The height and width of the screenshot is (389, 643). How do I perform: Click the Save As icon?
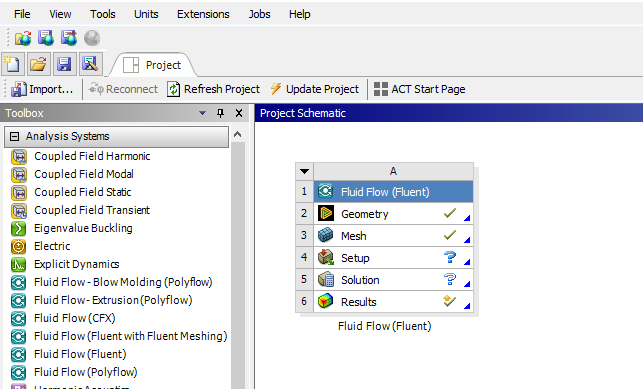point(90,64)
